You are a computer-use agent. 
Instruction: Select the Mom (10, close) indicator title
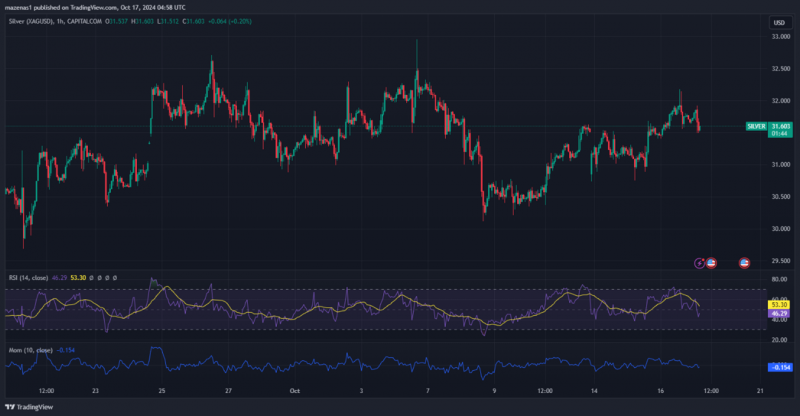pyautogui.click(x=31, y=350)
